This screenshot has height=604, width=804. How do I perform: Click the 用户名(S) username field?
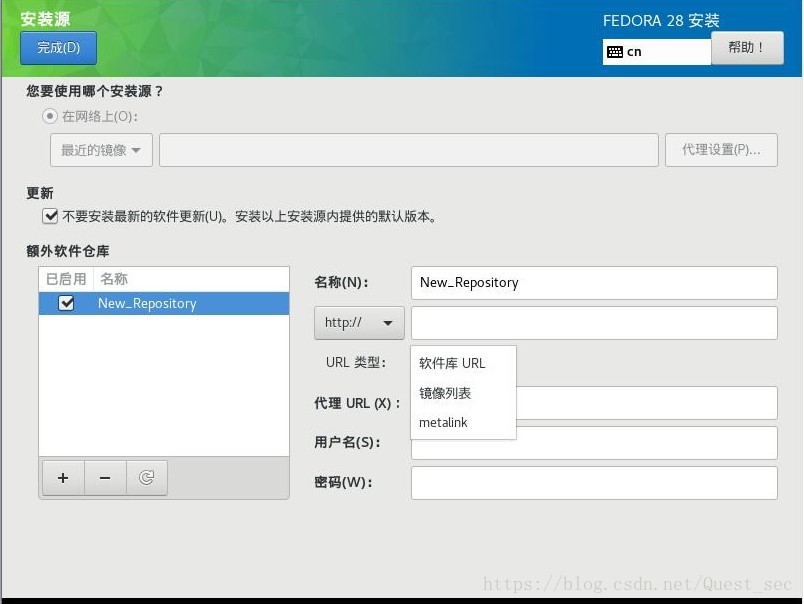click(594, 447)
